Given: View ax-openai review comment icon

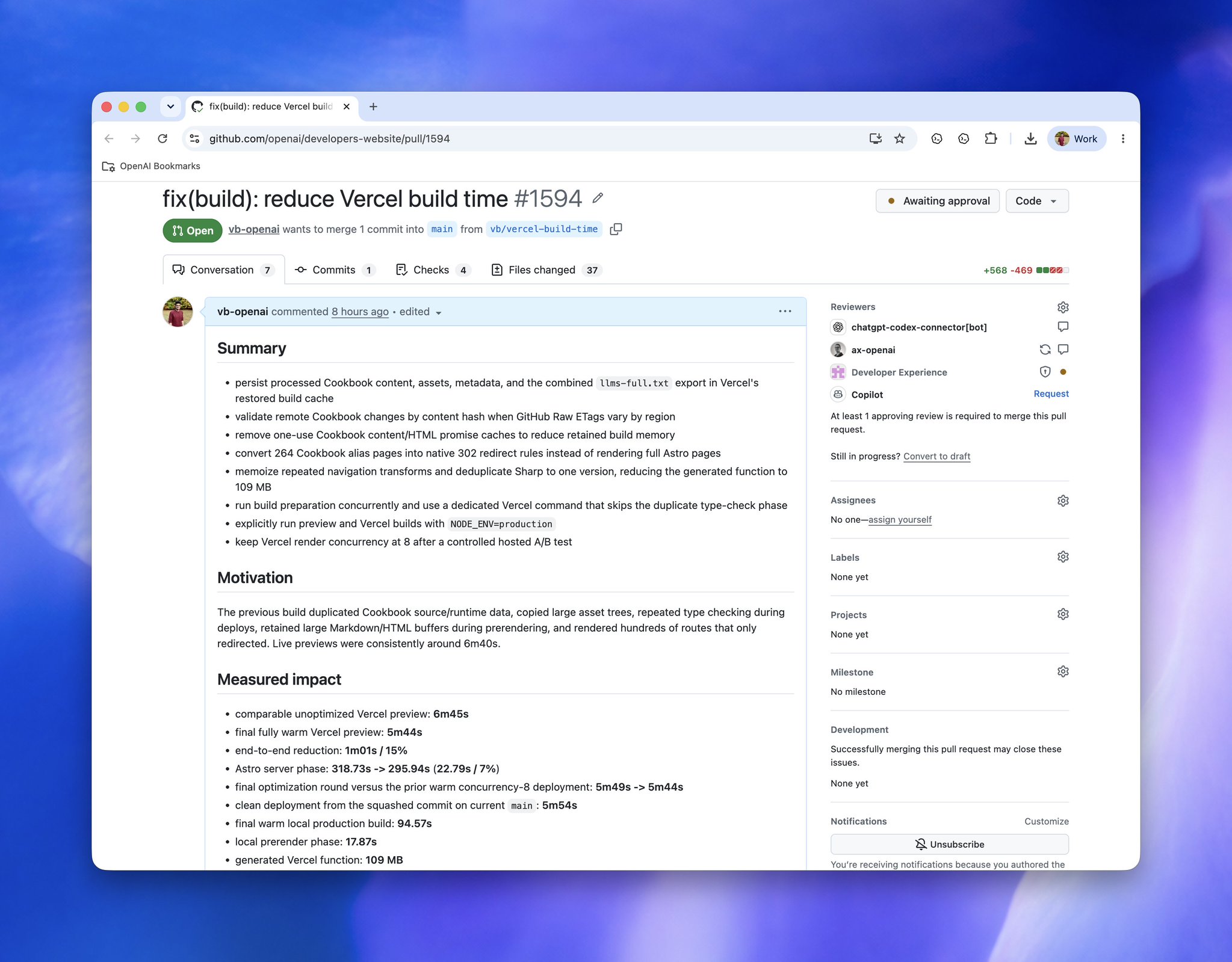Looking at the screenshot, I should click(1063, 350).
